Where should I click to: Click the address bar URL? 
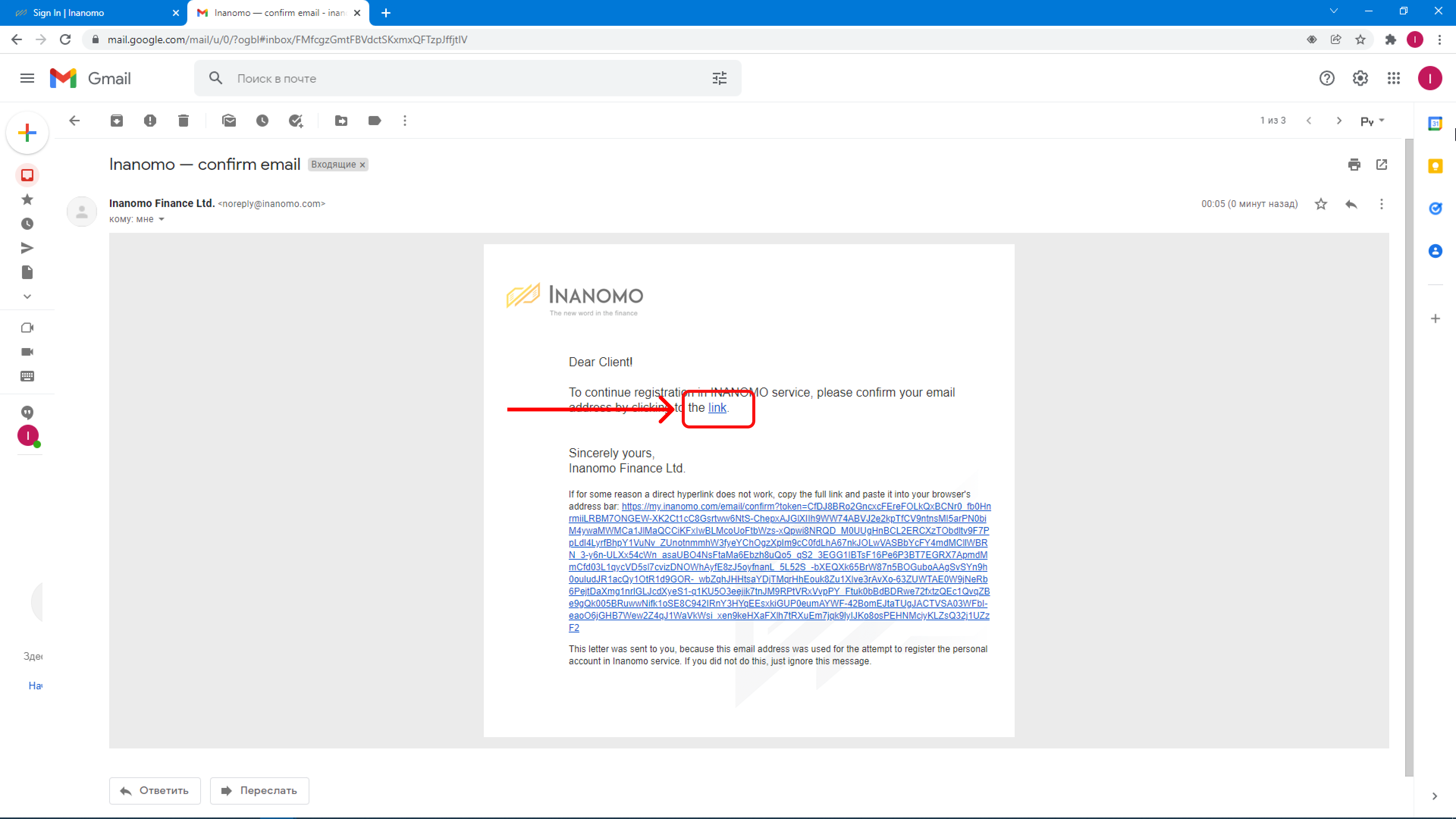tap(287, 39)
